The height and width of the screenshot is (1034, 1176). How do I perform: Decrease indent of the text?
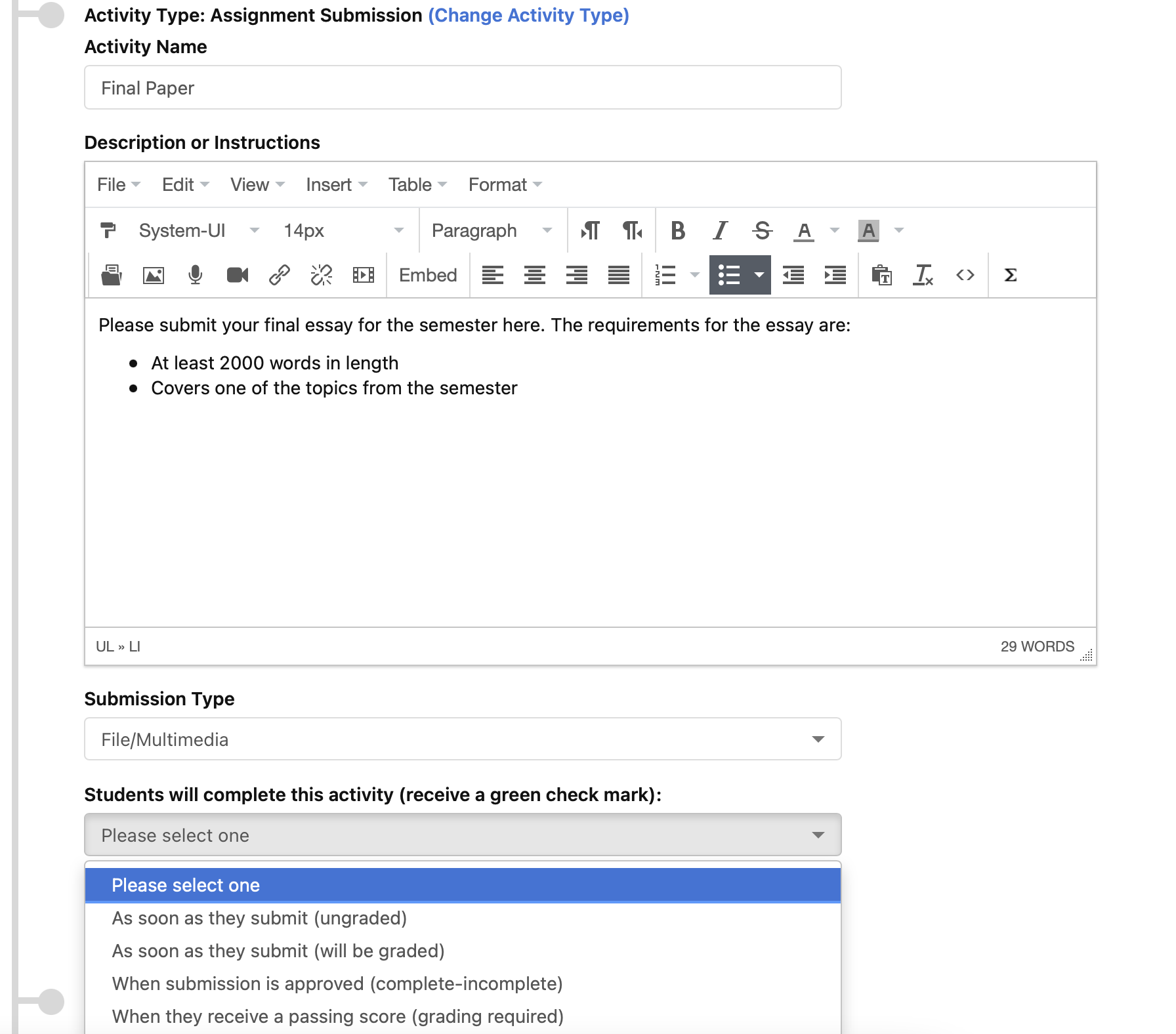[793, 275]
